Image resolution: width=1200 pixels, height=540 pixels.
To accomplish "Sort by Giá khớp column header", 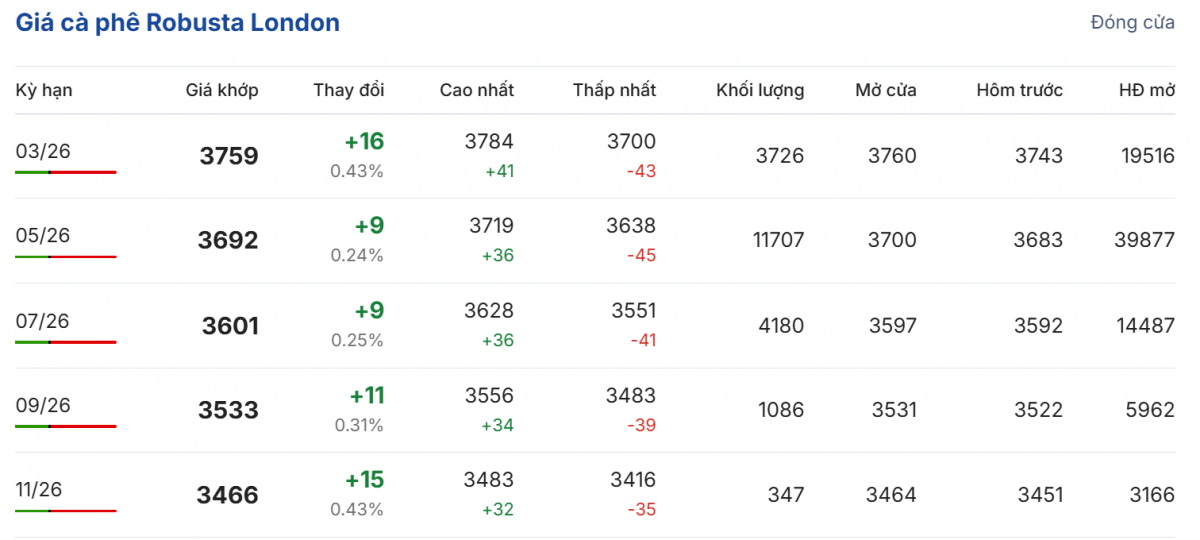I will 222,90.
